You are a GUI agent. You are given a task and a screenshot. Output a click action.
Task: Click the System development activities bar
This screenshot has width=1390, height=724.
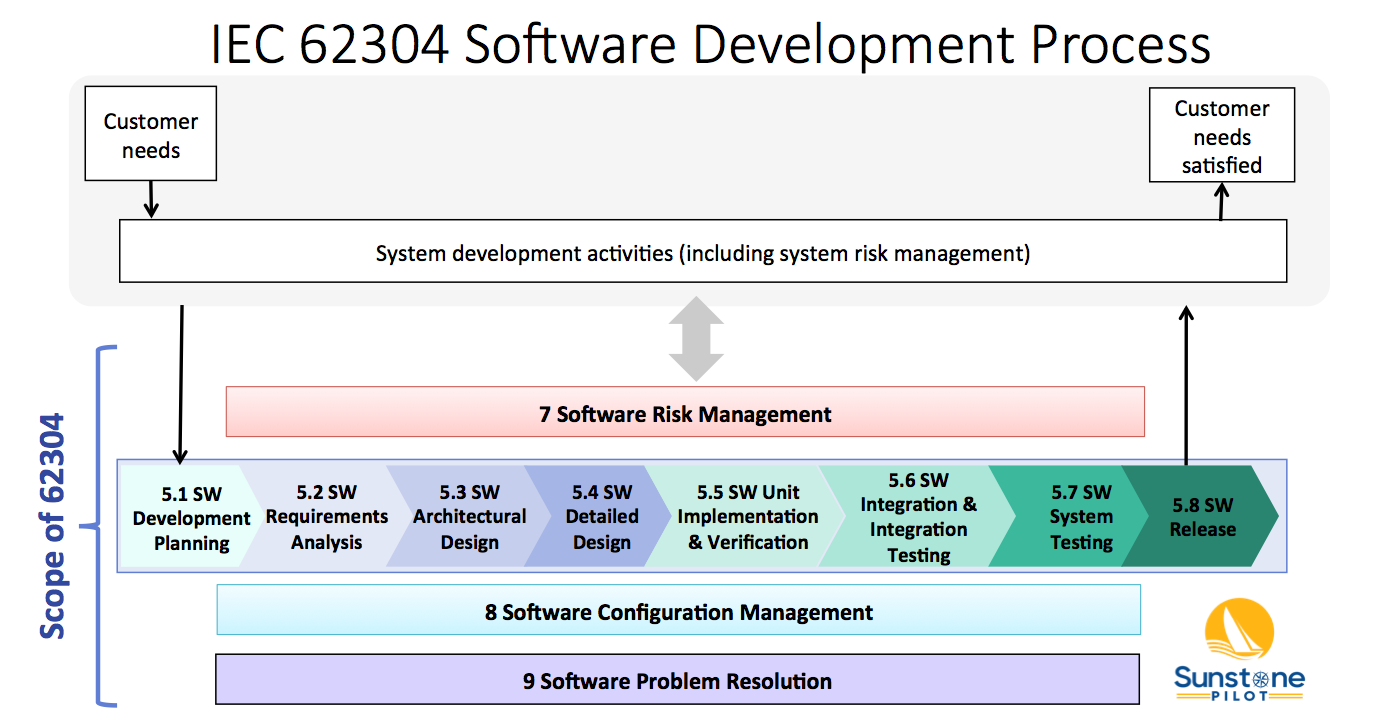pos(702,253)
